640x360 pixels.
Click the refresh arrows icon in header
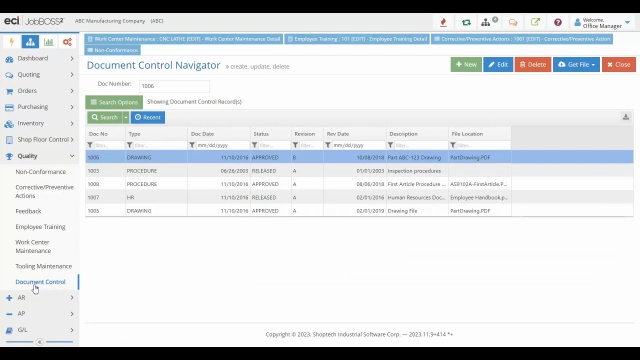[x=466, y=22]
